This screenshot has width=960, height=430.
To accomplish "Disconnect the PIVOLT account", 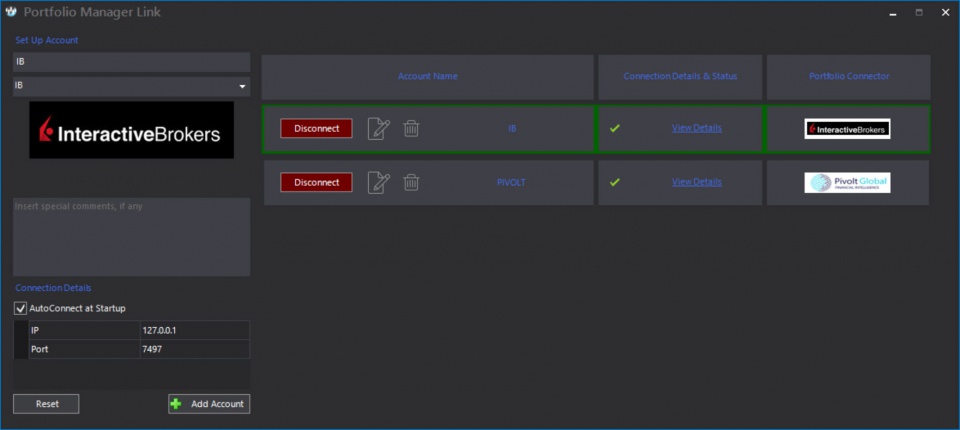I will click(317, 183).
